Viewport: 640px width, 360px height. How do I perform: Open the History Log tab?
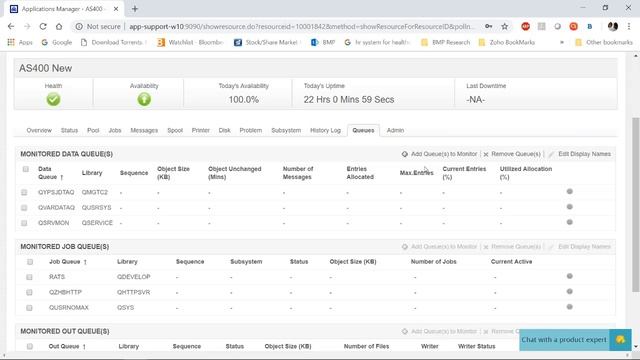325,130
